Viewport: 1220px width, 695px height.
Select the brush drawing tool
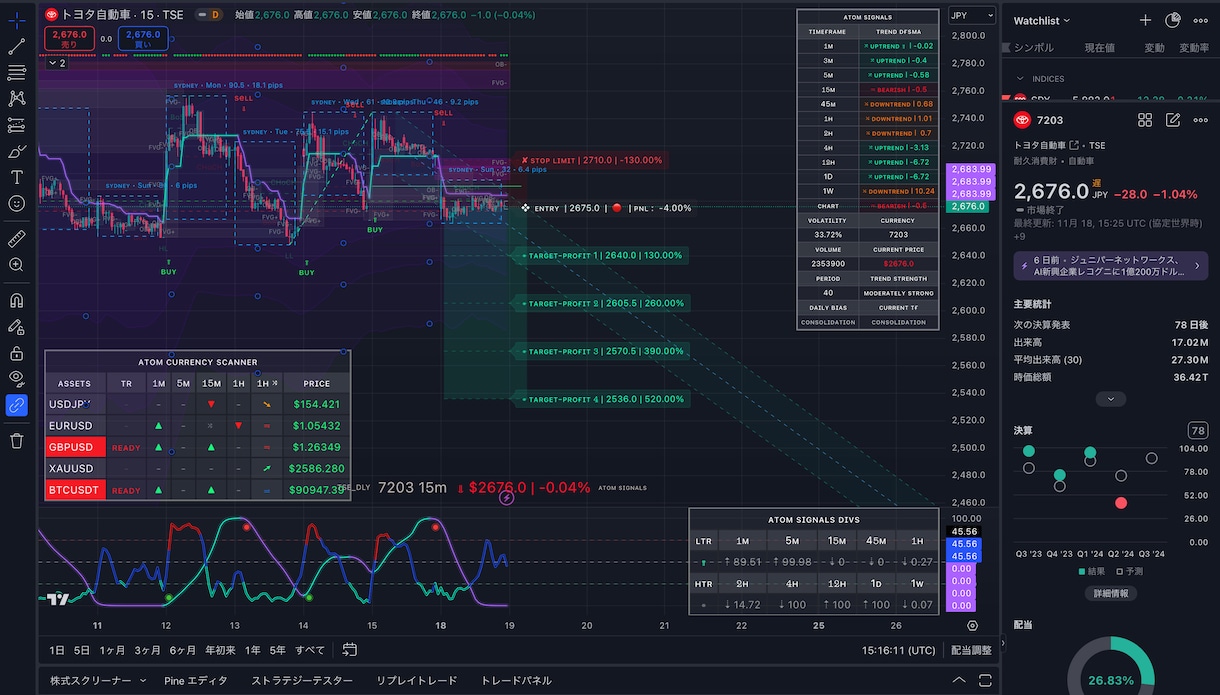(16, 152)
